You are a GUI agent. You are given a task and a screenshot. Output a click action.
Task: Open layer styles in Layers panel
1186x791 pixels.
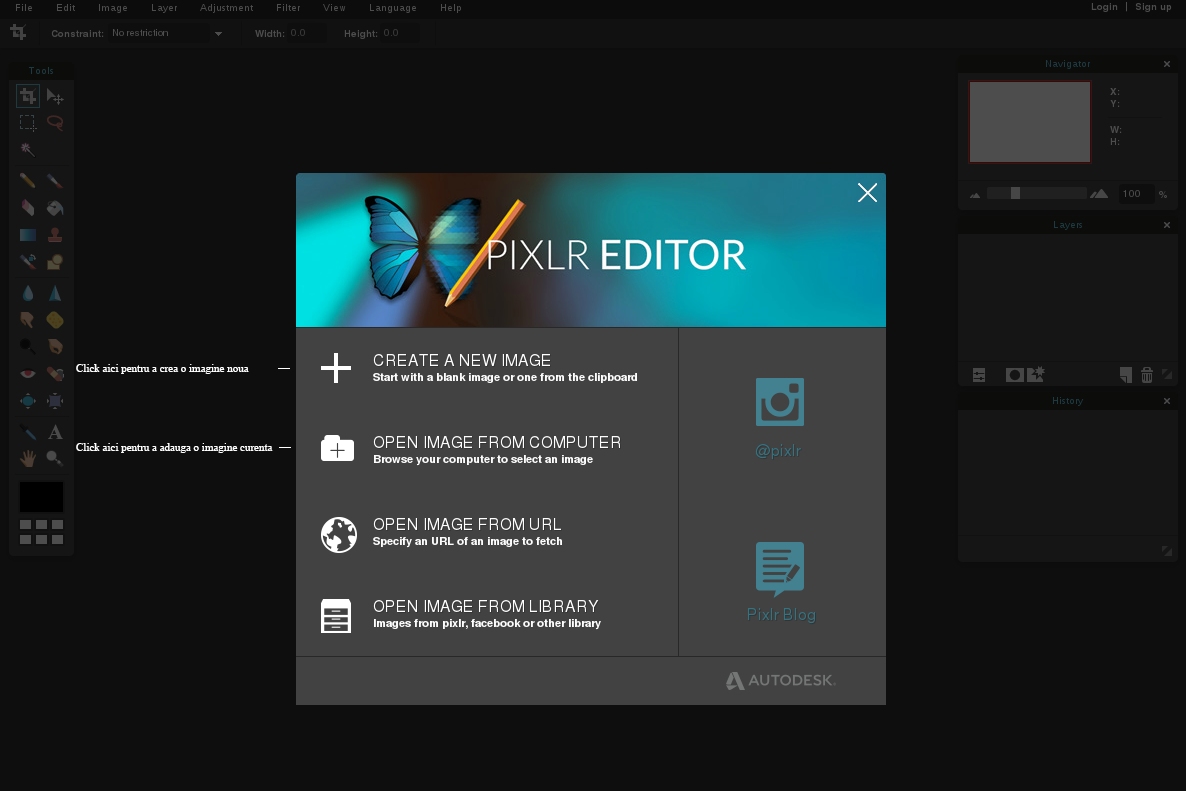[x=1035, y=374]
